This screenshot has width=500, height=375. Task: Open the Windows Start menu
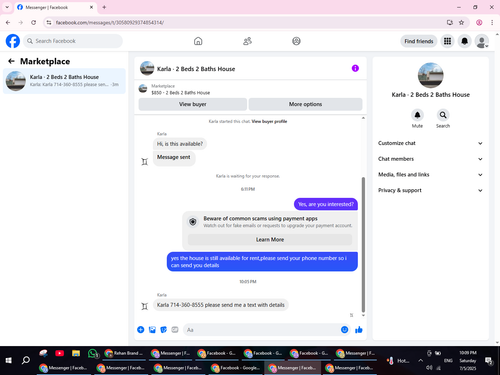pos(9,360)
